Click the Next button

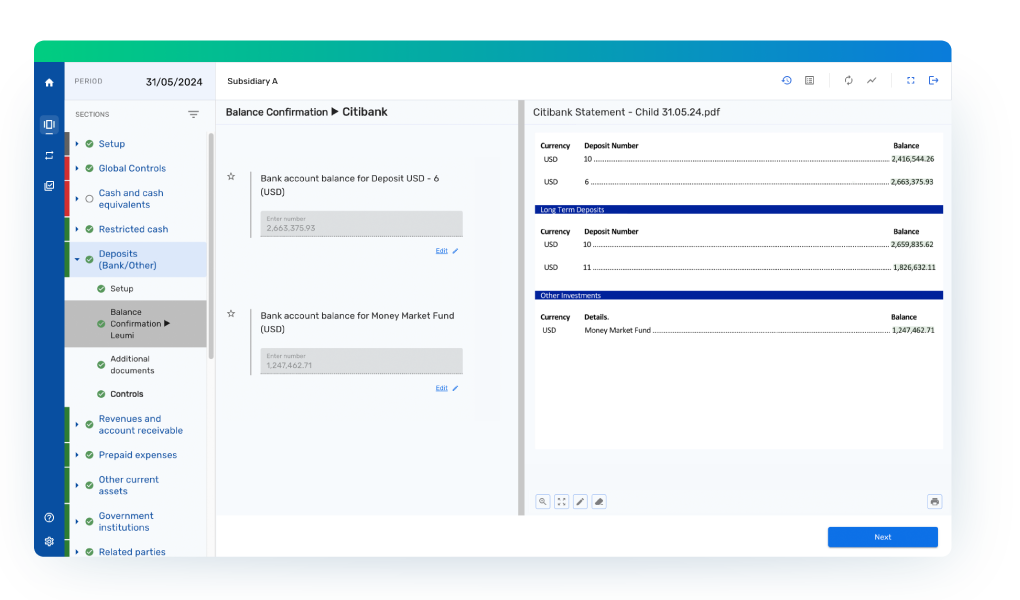point(882,537)
